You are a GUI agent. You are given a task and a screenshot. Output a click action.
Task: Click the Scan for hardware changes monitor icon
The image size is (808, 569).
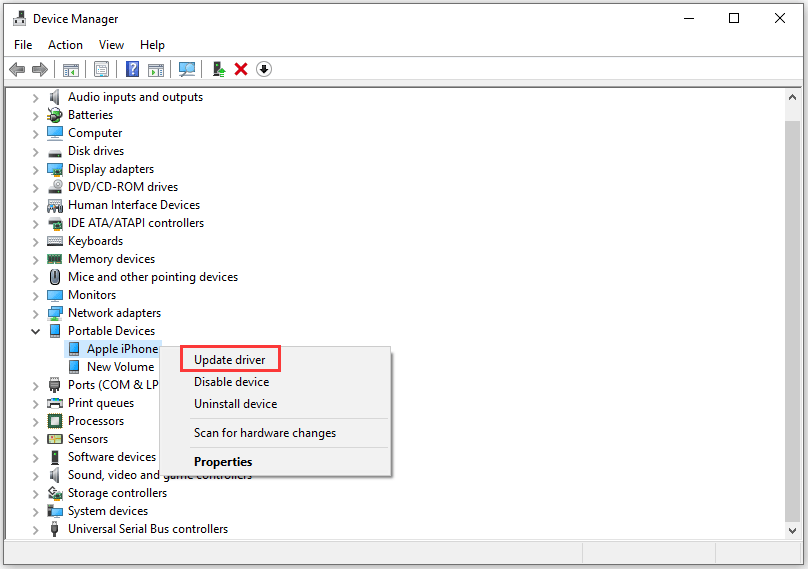click(187, 69)
